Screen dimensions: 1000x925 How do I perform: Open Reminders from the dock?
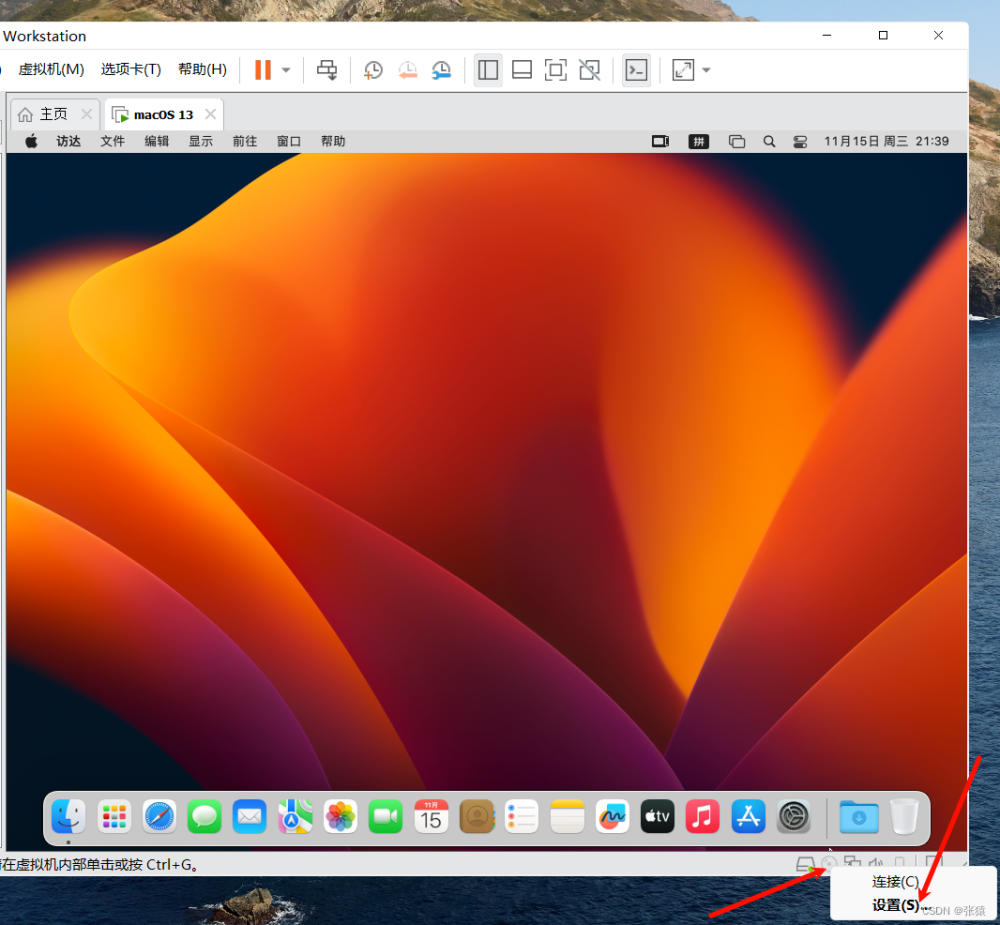(x=521, y=817)
